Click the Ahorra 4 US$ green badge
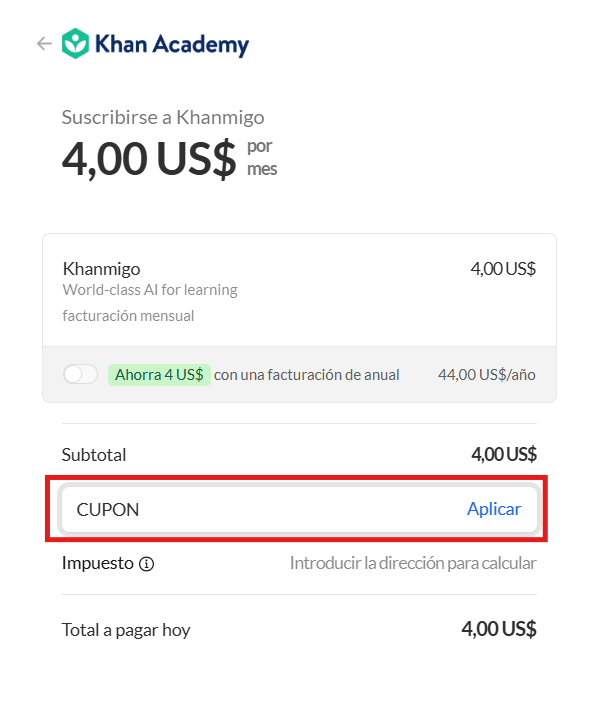Viewport: 603px width, 715px height. coord(159,375)
